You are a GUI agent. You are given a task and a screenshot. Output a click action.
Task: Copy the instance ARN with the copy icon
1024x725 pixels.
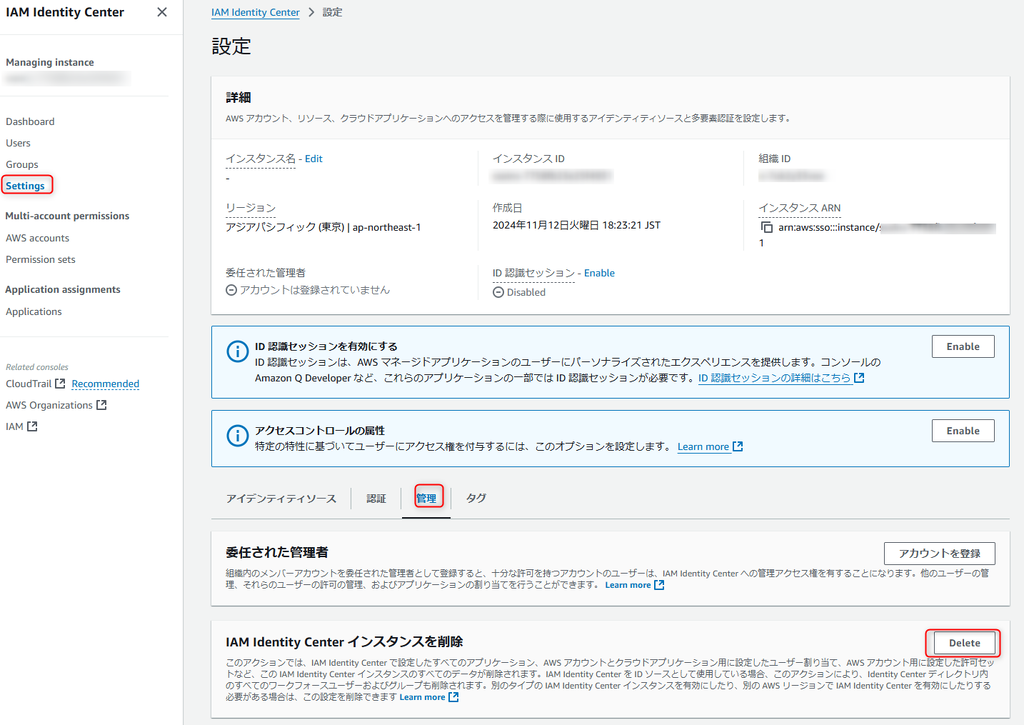tap(767, 227)
